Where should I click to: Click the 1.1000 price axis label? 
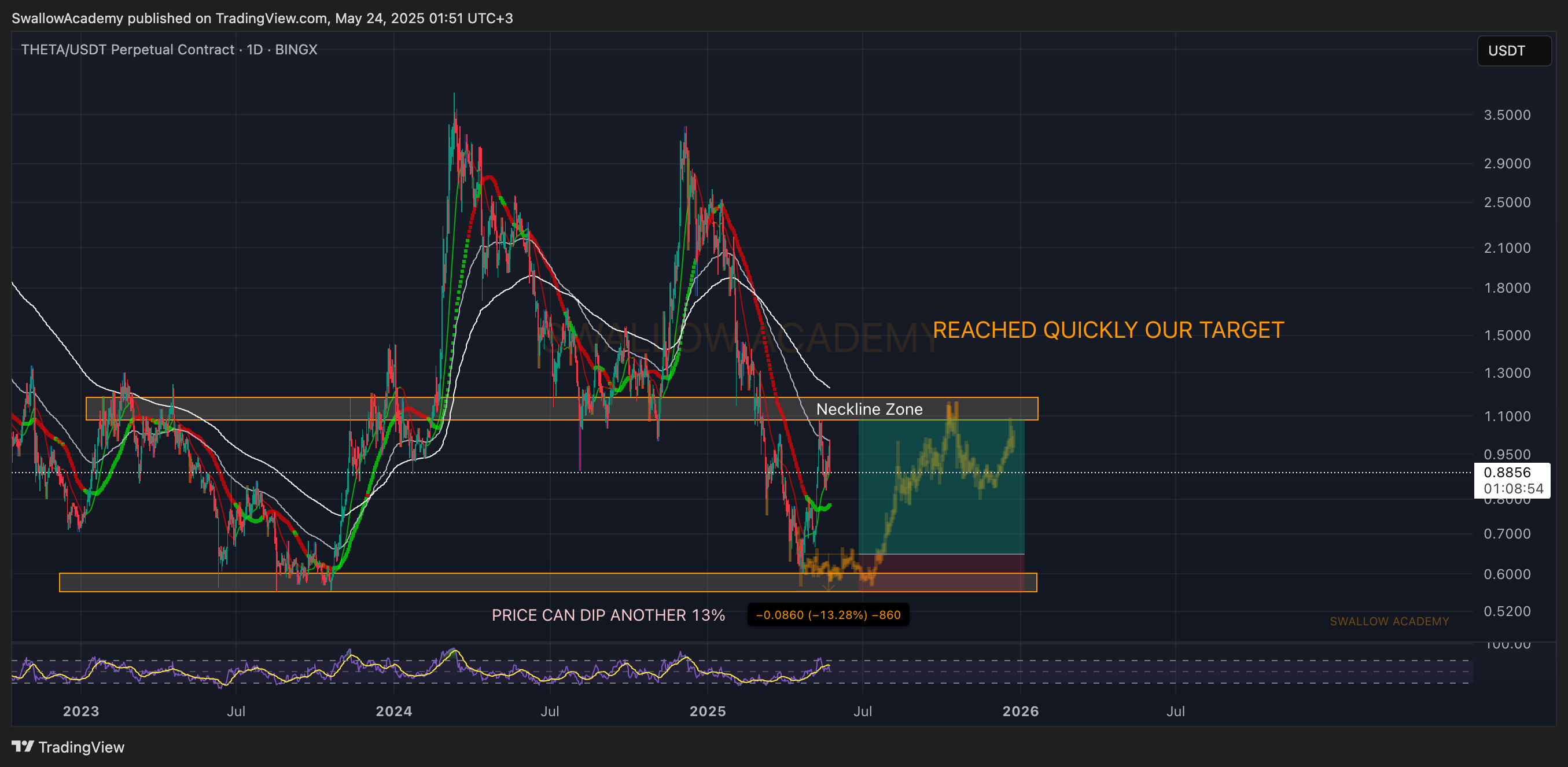(1507, 416)
